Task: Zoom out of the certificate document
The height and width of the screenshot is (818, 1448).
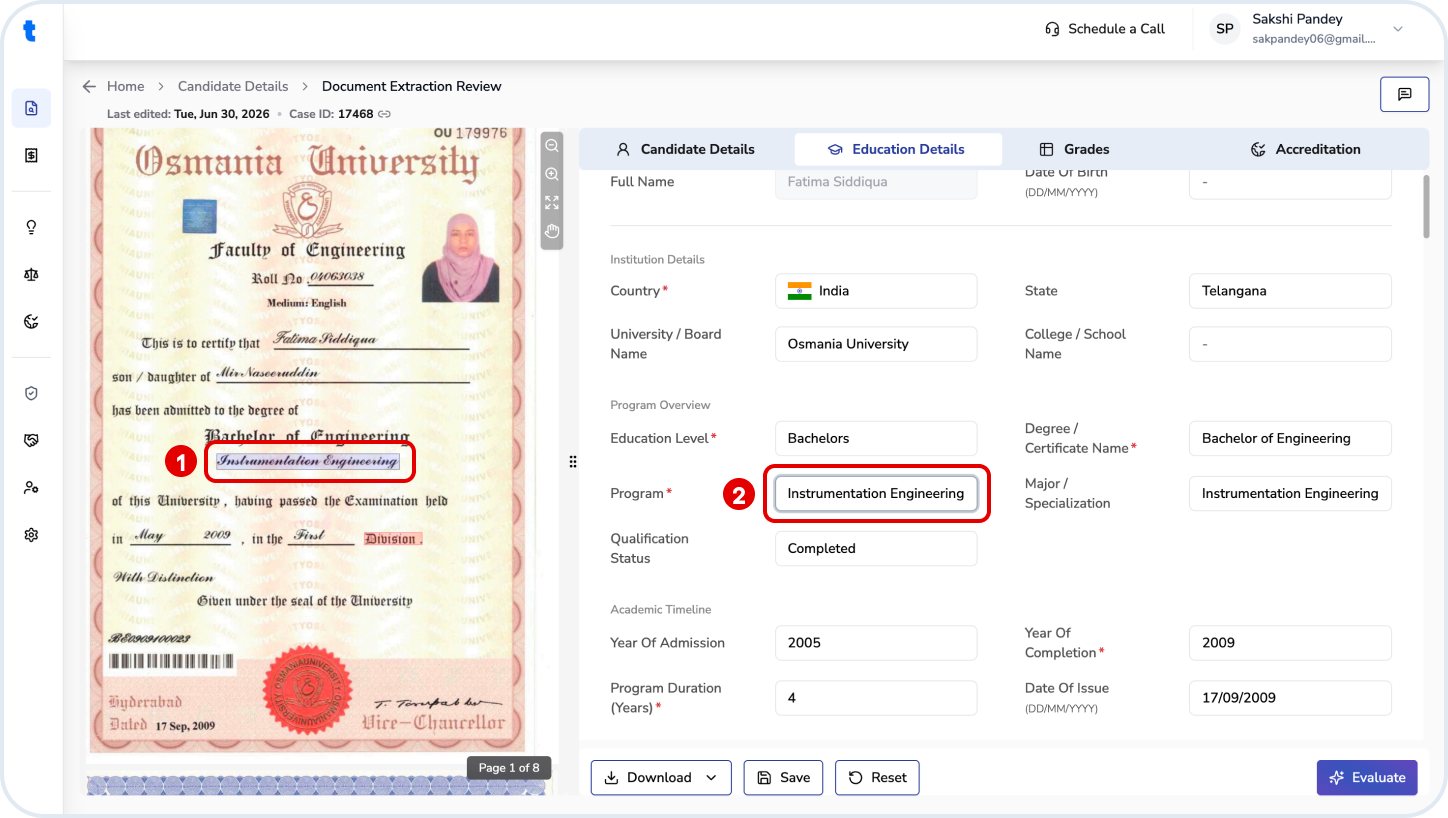Action: 552,145
